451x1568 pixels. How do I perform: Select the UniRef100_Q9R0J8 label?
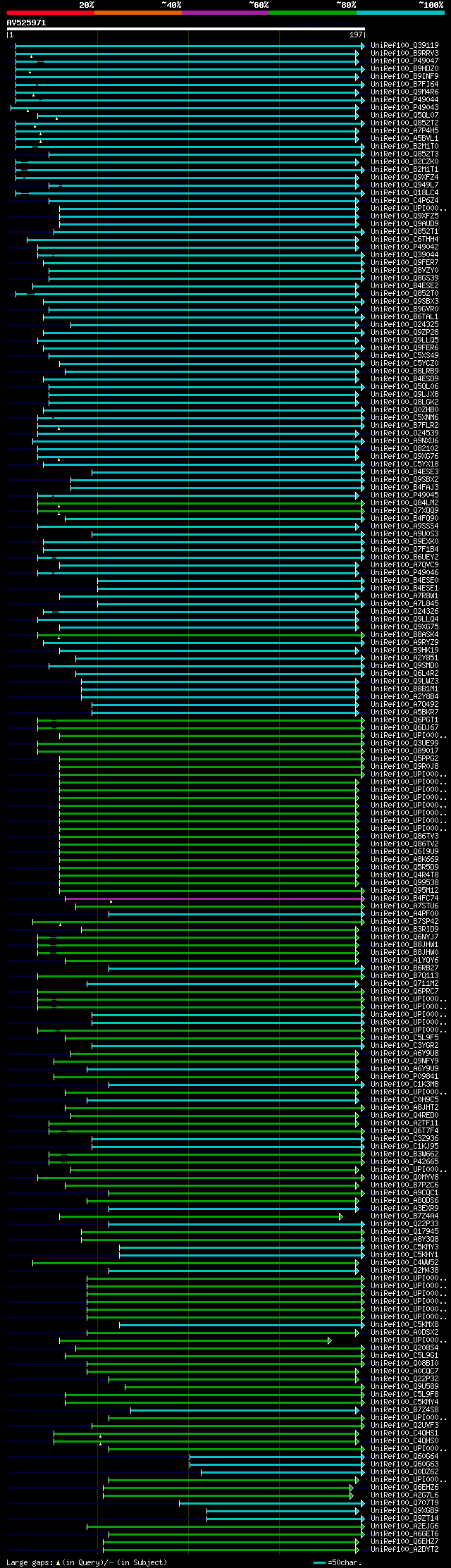pos(404,767)
